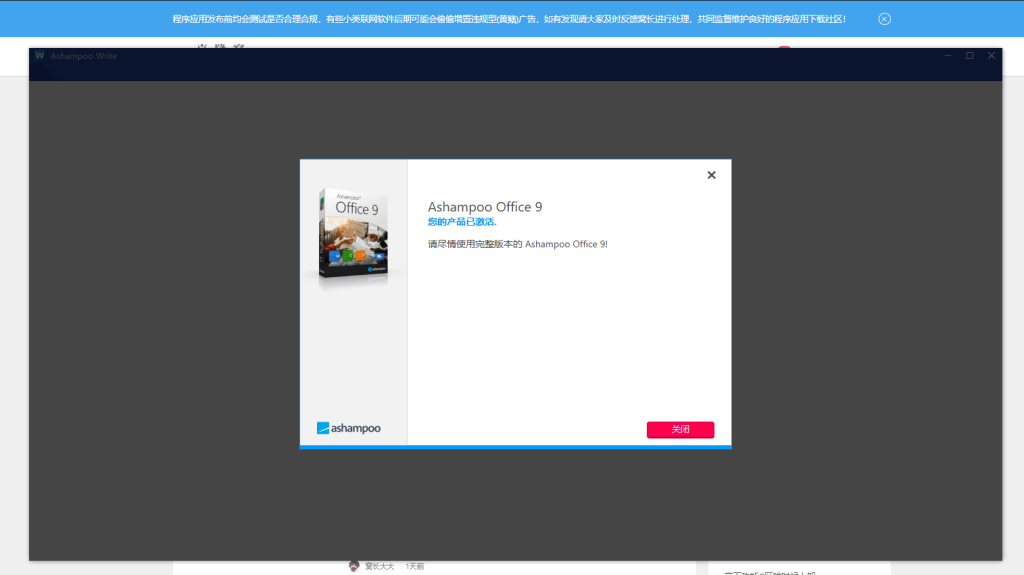Dismiss the blue notice banner via circled X
Viewport: 1024px width, 575px height.
point(884,19)
